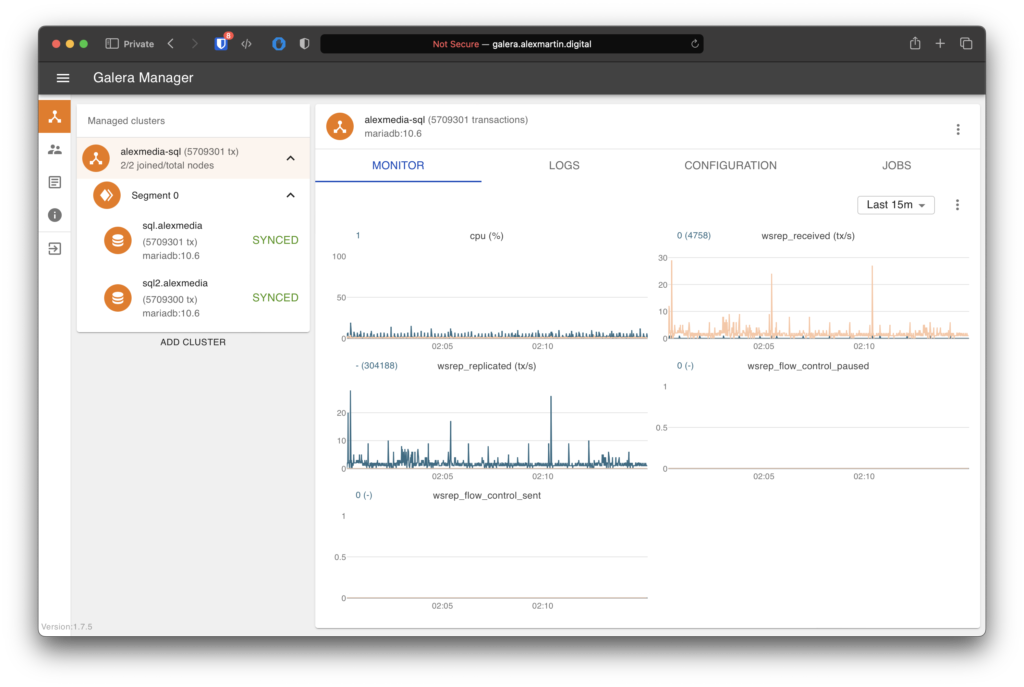The width and height of the screenshot is (1024, 687).
Task: Click the SYNCED status of sql.alexmedia
Action: coord(275,240)
